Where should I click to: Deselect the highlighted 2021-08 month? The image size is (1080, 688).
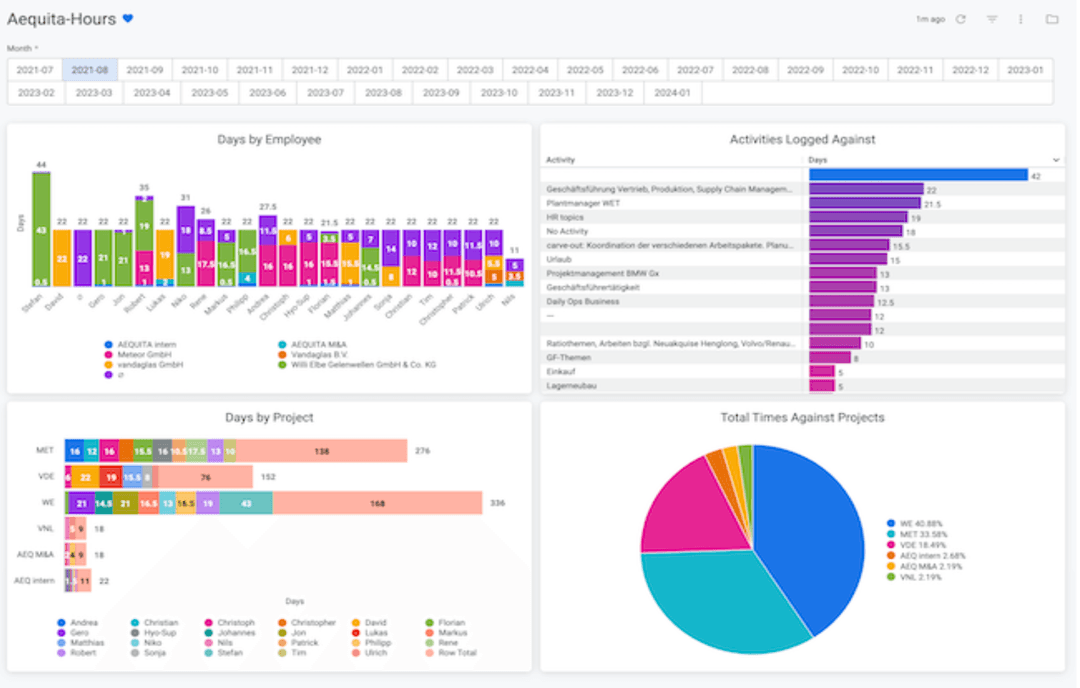(x=90, y=70)
